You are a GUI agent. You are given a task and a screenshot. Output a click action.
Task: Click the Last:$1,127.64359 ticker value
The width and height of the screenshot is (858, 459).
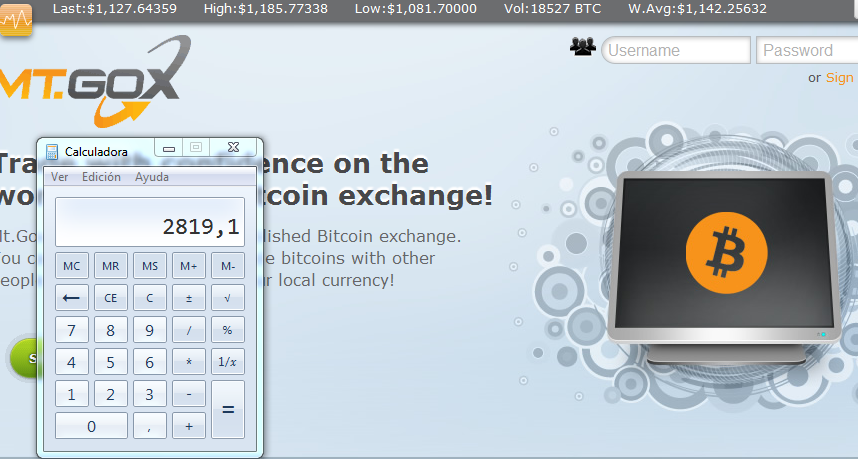[x=115, y=9]
